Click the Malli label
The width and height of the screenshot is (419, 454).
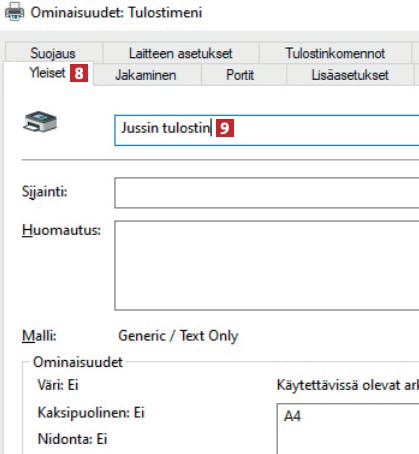pos(39,335)
